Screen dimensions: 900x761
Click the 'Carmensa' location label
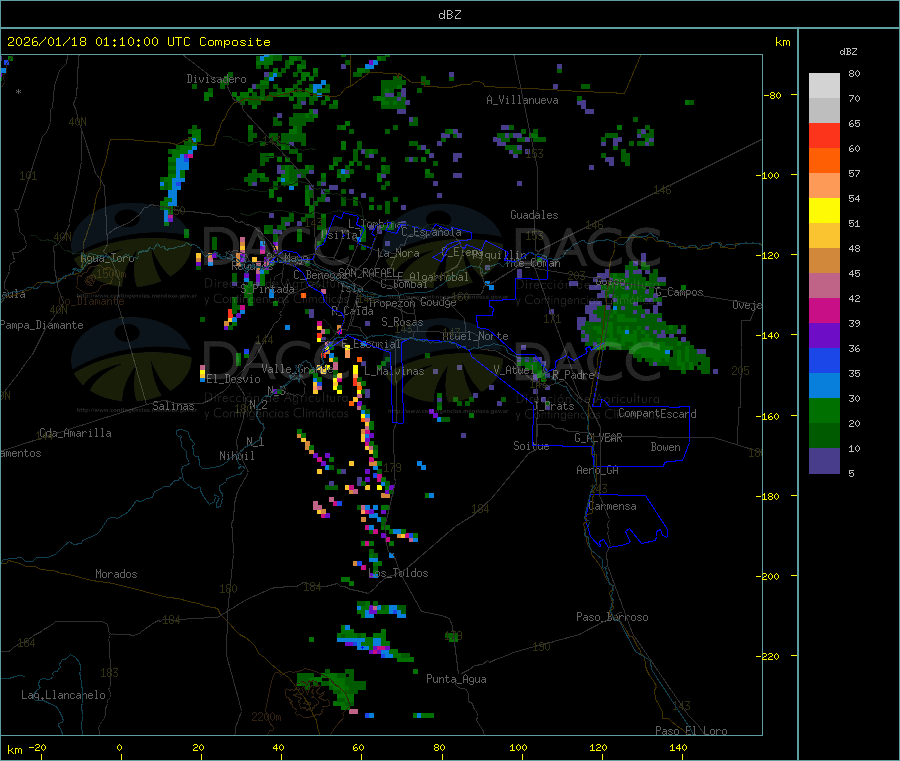[612, 507]
